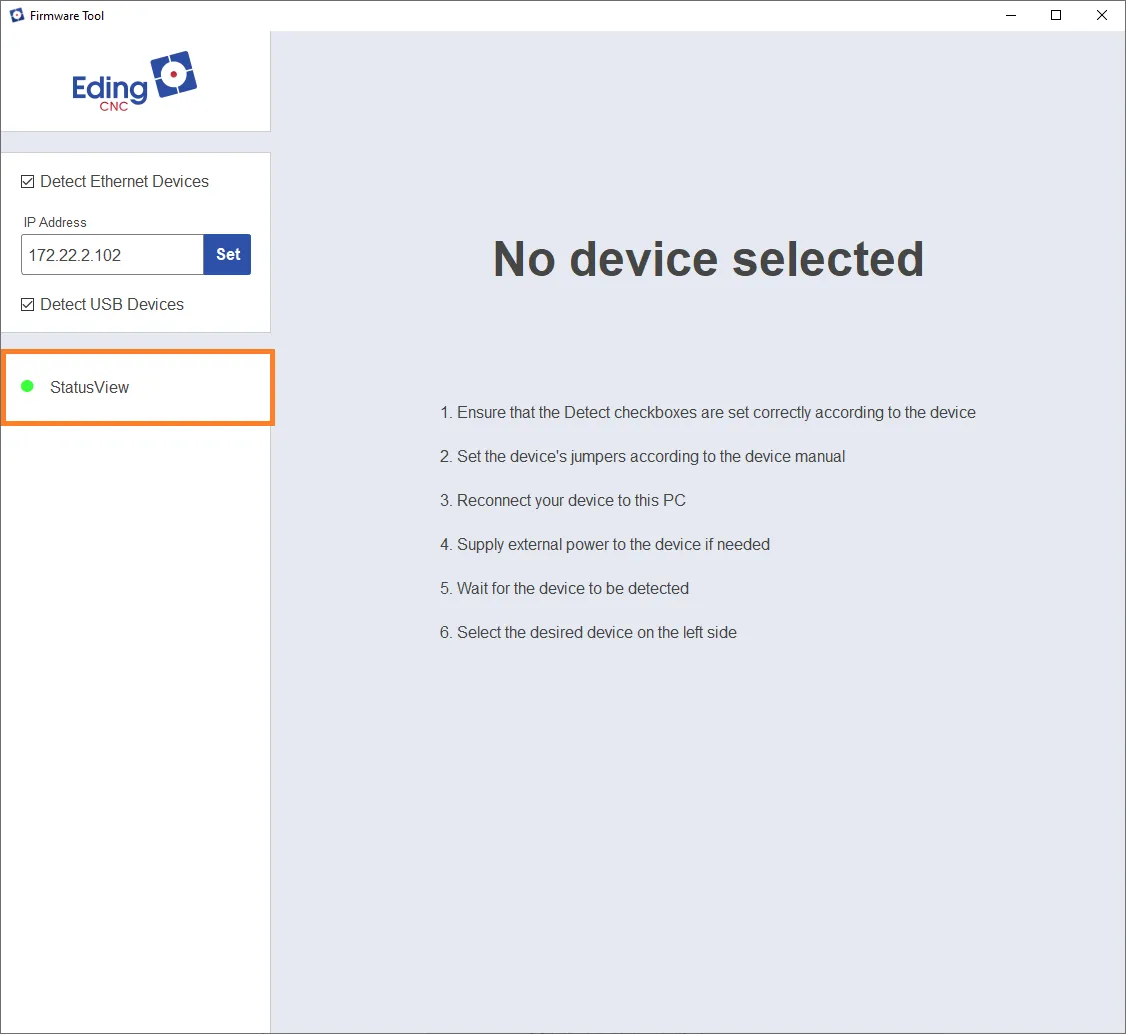Image resolution: width=1126 pixels, height=1034 pixels.
Task: Click instruction 'Ensure that the Detect checkboxes' line
Action: 707,413
